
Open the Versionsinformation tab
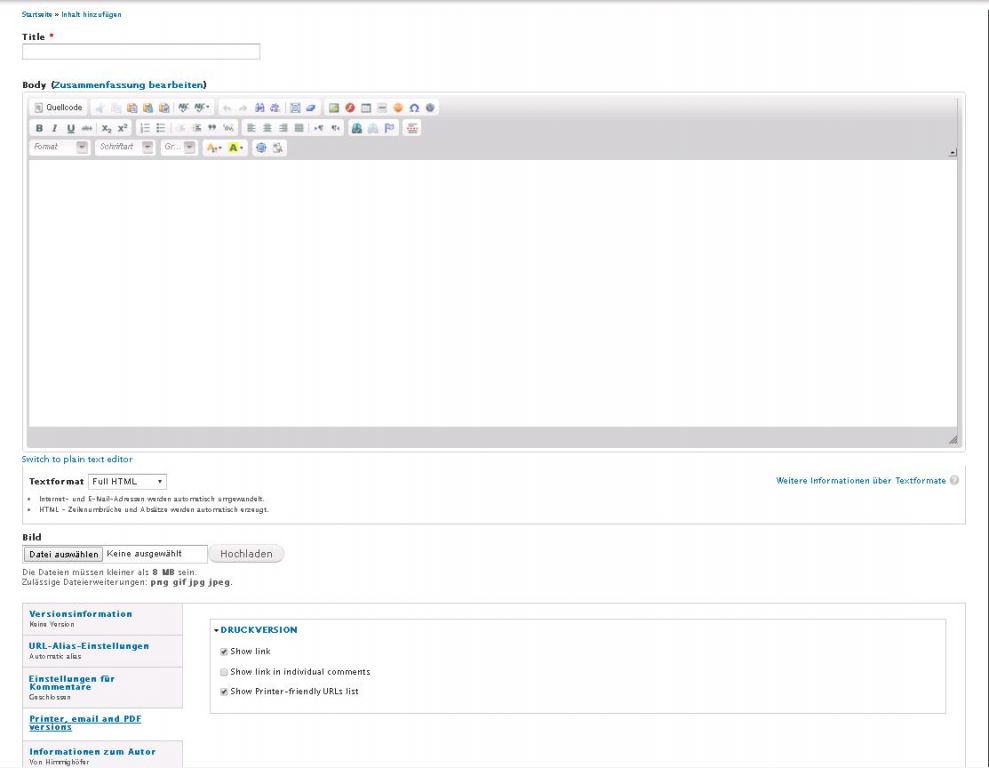(x=80, y=613)
